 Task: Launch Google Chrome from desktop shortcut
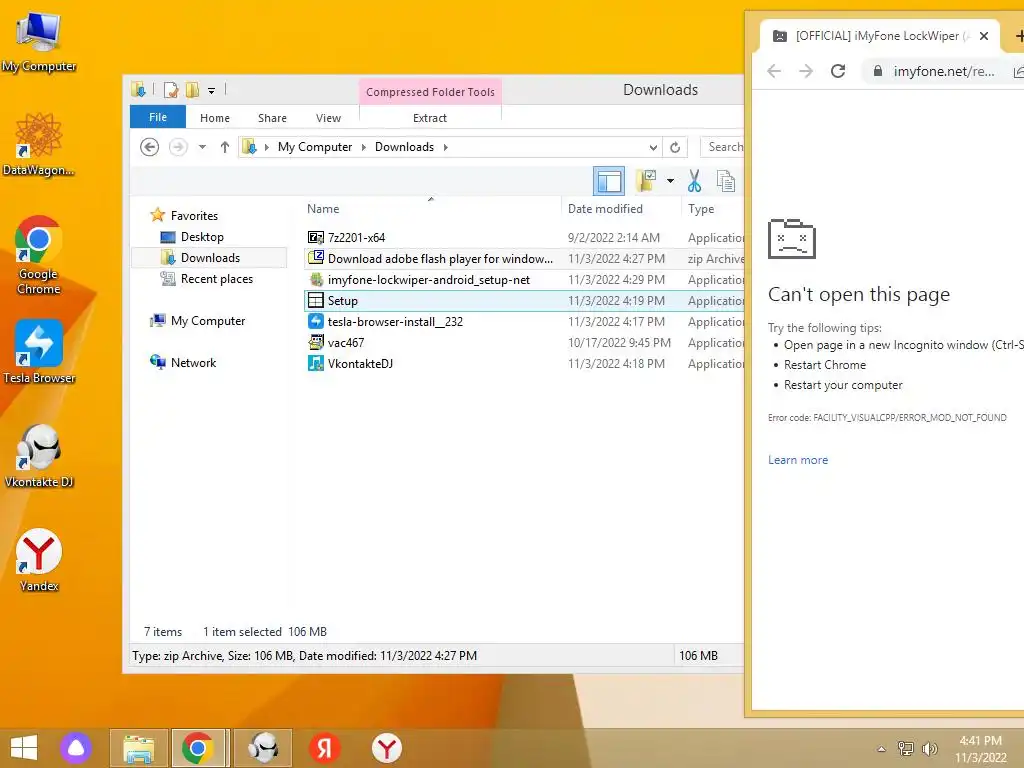(x=39, y=255)
